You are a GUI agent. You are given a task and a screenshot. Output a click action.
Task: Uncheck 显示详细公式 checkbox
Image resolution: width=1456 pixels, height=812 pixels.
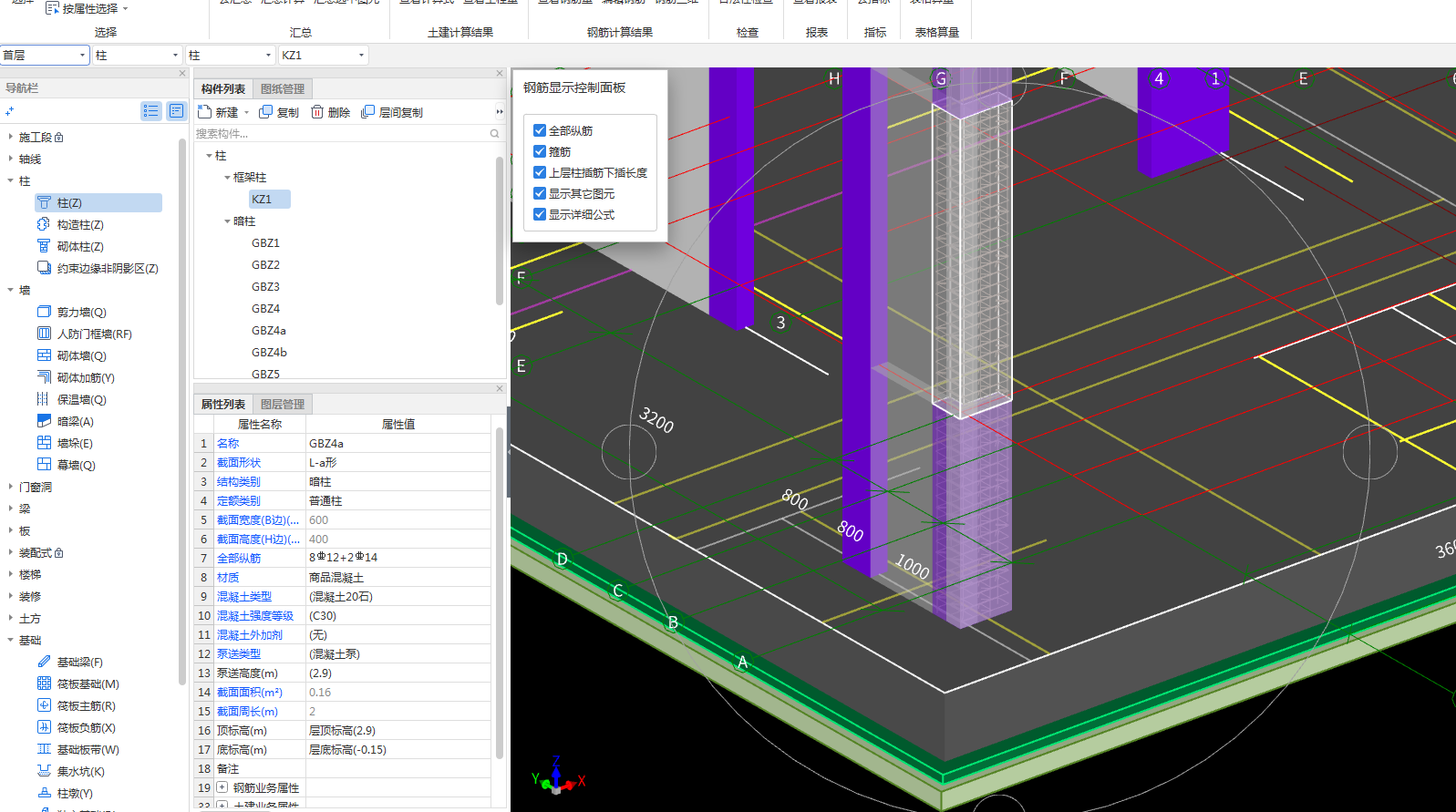pyautogui.click(x=540, y=214)
